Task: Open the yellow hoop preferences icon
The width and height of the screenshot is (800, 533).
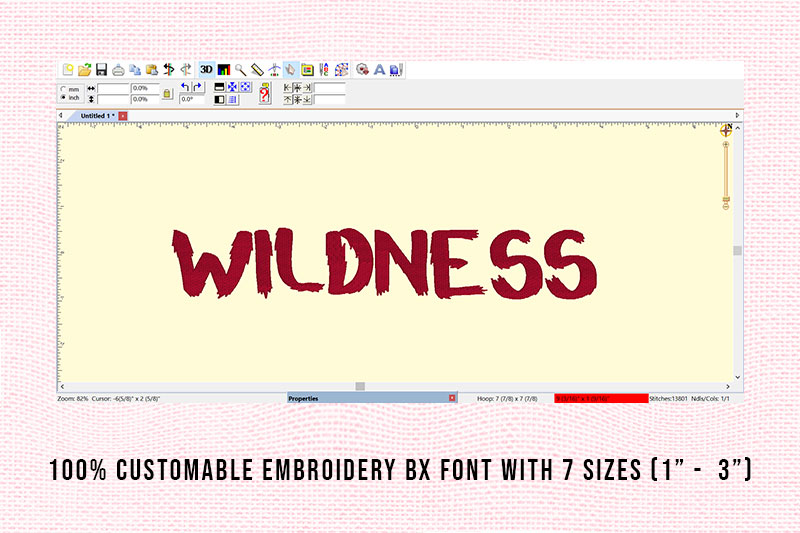Action: tap(307, 70)
